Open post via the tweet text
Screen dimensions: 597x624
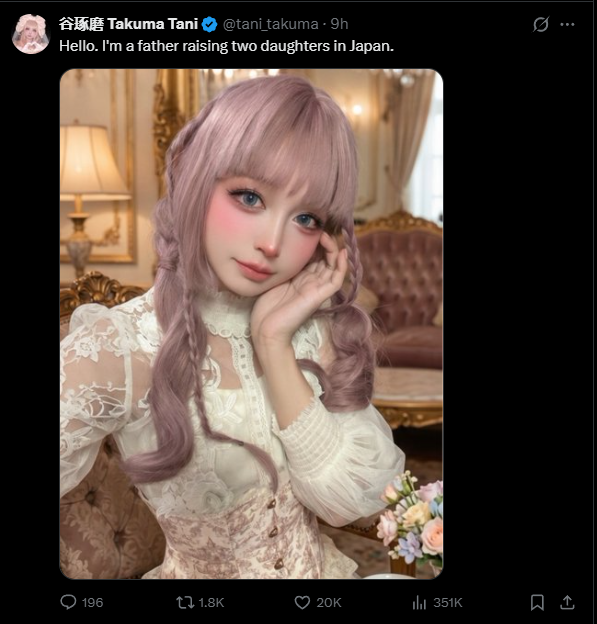coord(226,46)
